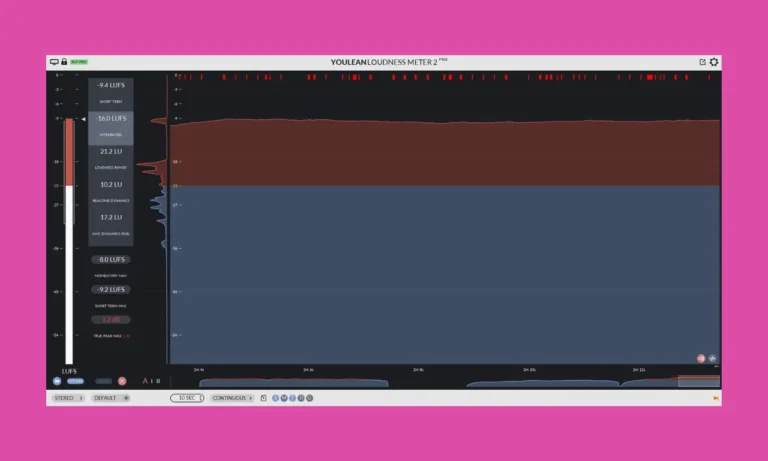Select the 10.2 LU realtime dynamics readout
The image size is (768, 461).
point(111,192)
